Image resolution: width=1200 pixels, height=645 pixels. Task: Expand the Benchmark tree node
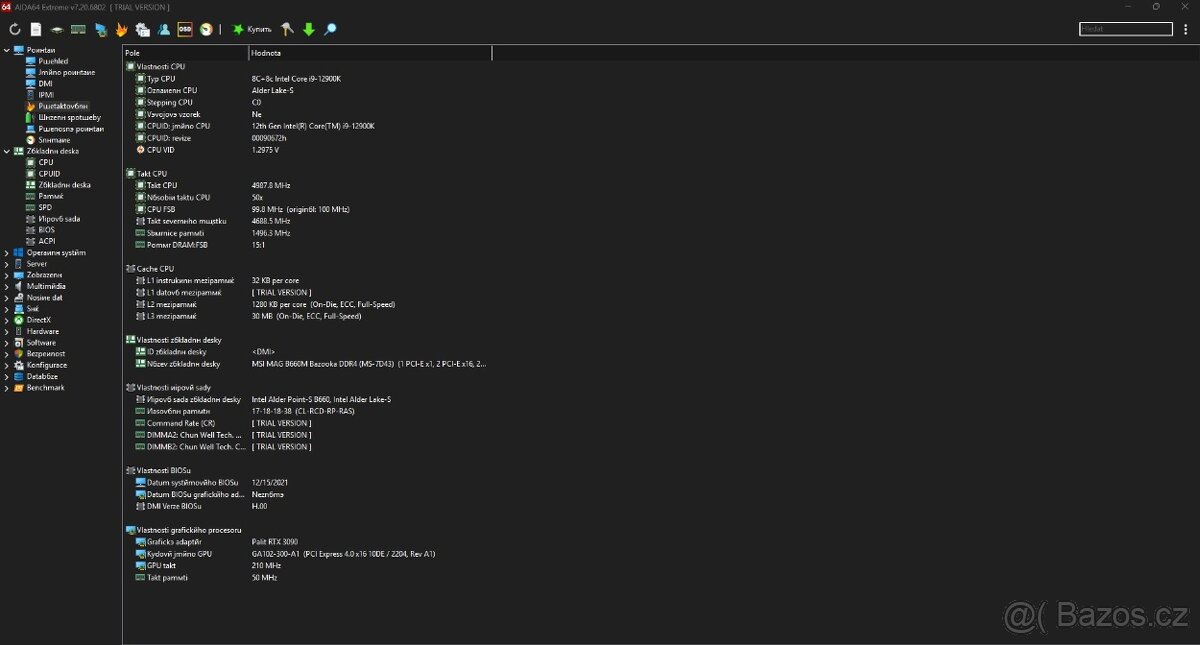click(x=7, y=388)
